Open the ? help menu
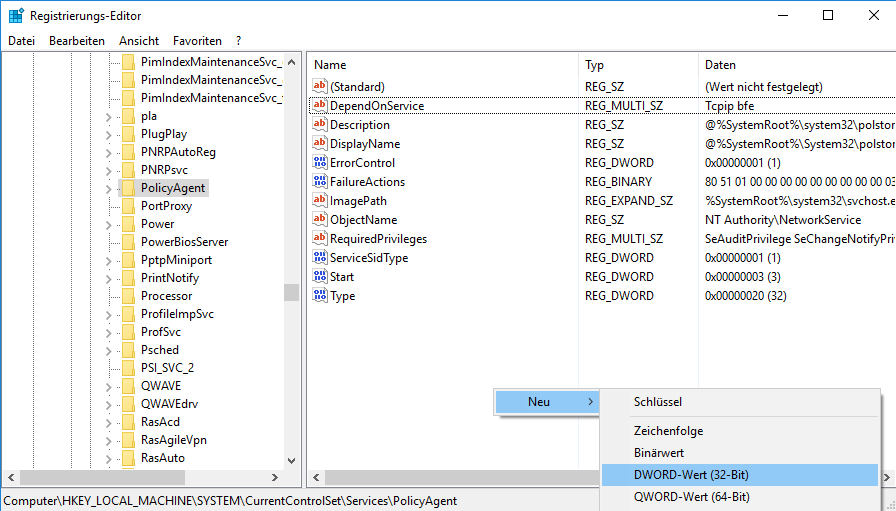Viewport: 896px width, 511px height. tap(238, 41)
